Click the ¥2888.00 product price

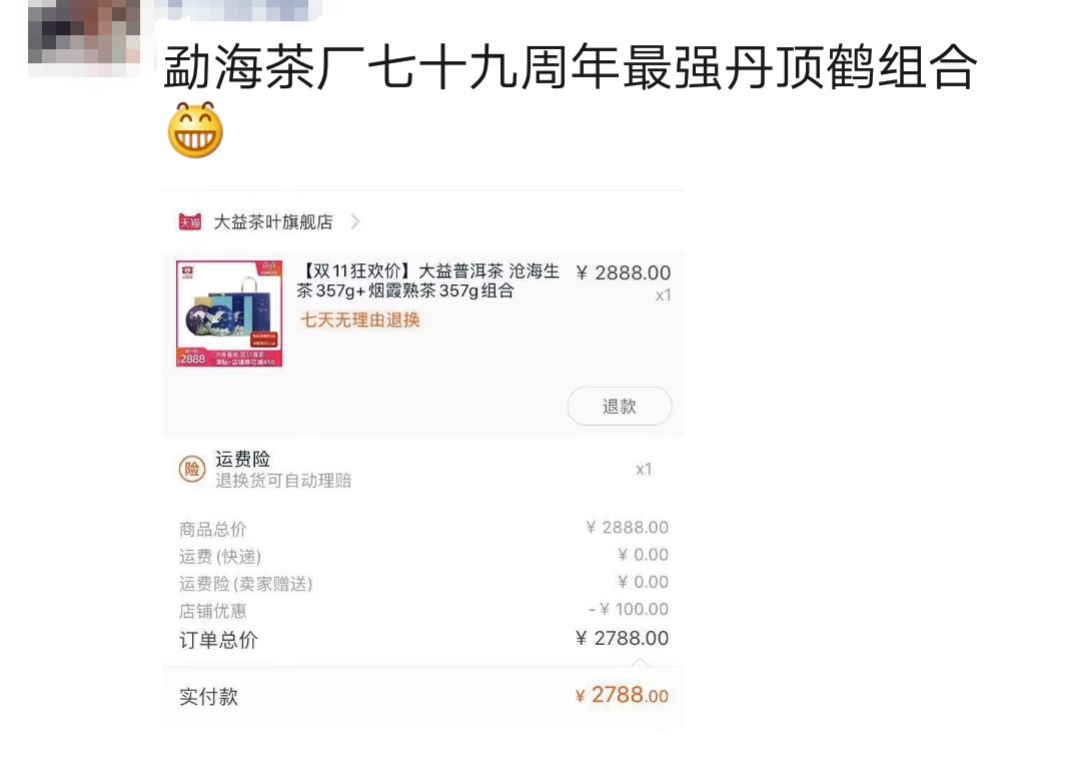click(623, 273)
